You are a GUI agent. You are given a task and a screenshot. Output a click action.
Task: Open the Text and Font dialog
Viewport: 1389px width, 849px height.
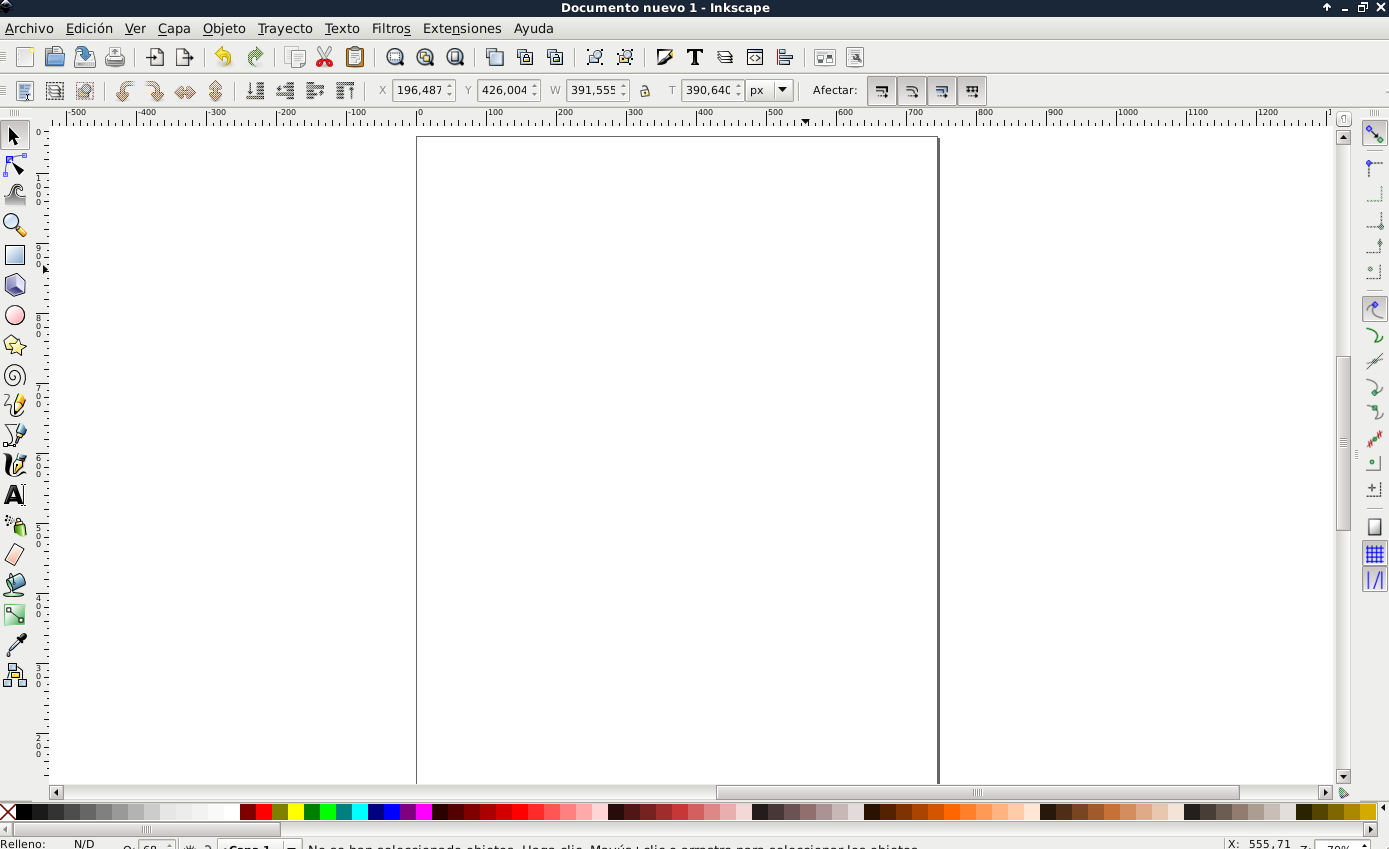point(695,57)
